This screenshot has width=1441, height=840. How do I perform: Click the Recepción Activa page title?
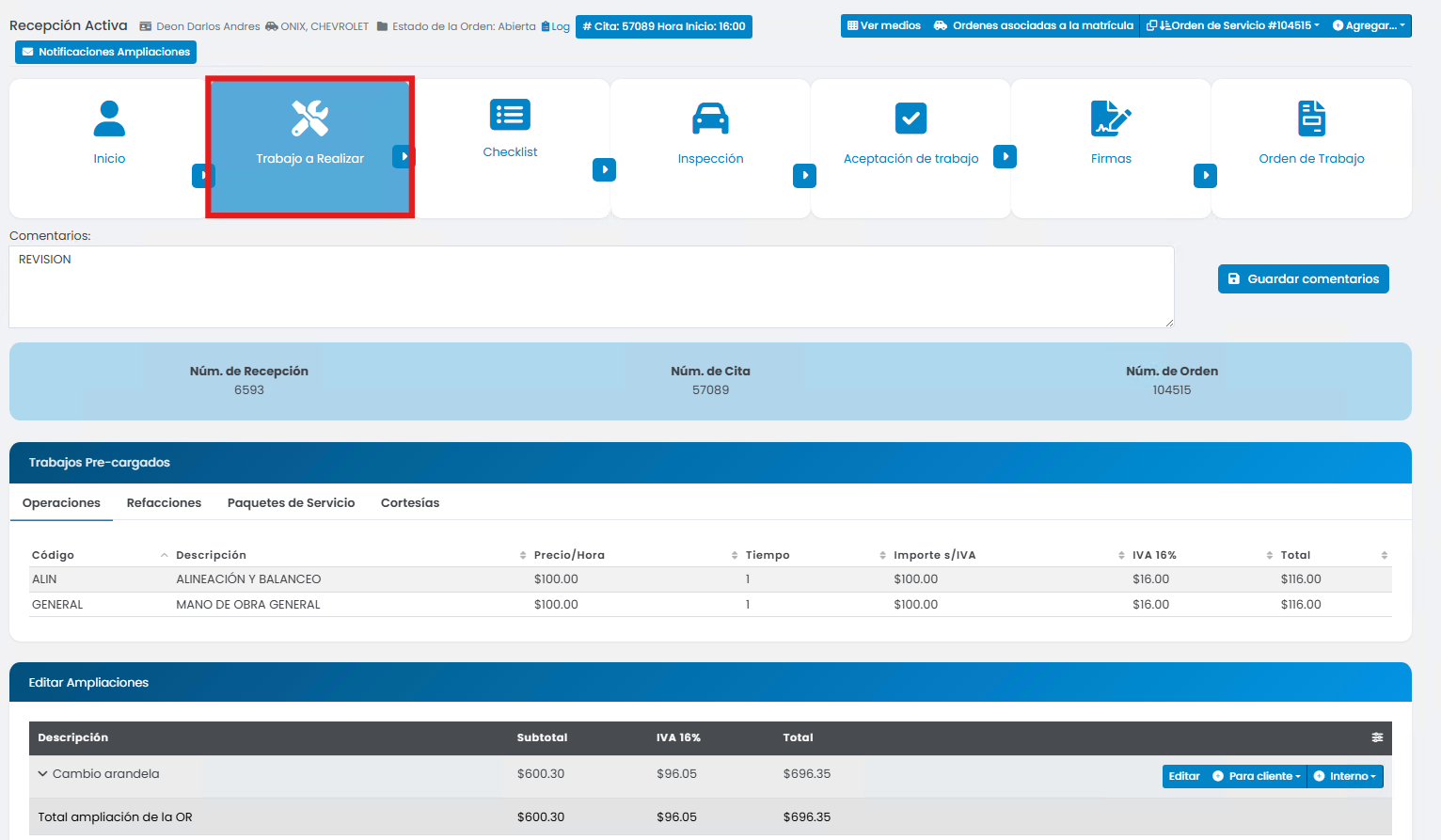click(68, 25)
